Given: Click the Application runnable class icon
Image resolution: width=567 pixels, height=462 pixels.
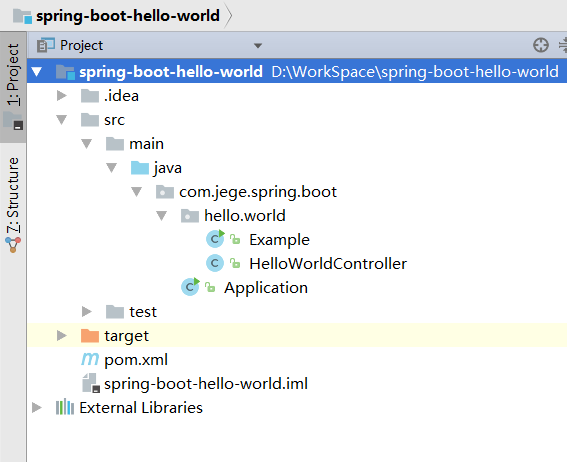Looking at the screenshot, I should tap(190, 287).
